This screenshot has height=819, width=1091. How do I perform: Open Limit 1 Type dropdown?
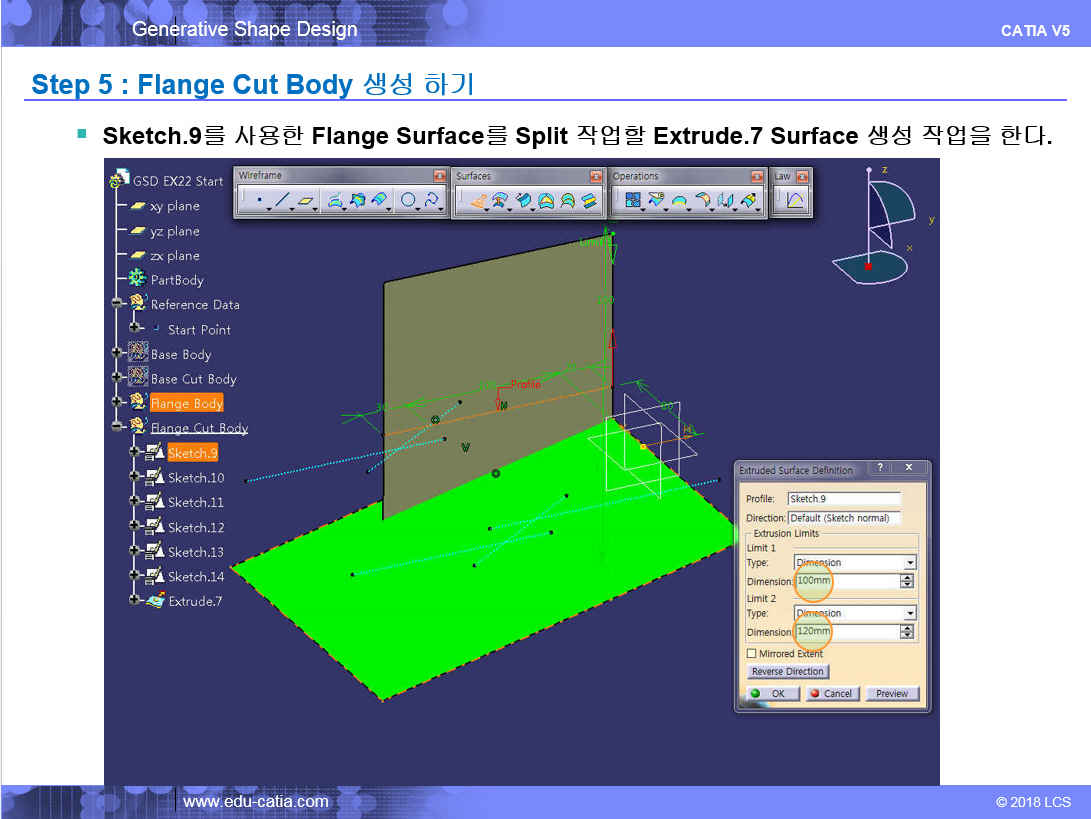908,563
